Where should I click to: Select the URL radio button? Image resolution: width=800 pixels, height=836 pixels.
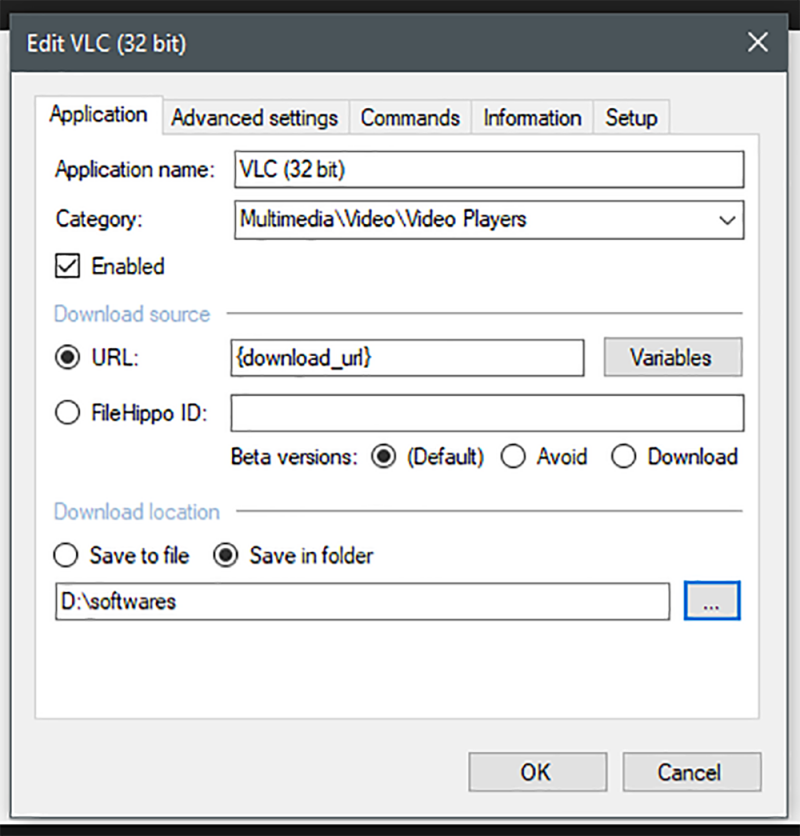[x=67, y=358]
